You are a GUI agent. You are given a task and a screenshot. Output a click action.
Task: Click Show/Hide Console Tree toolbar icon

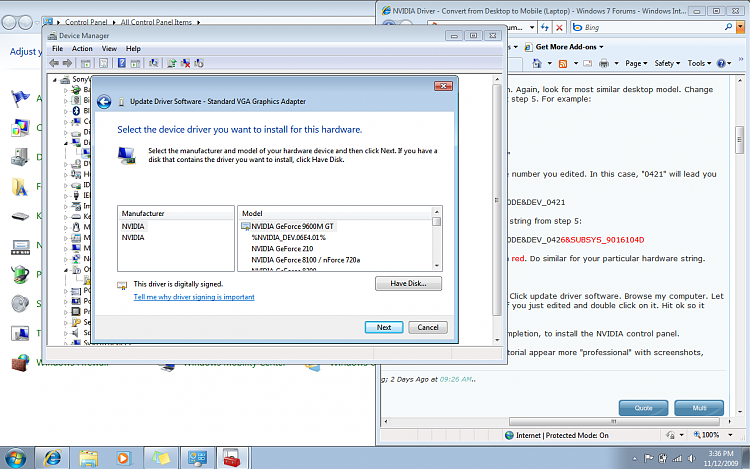click(x=86, y=63)
